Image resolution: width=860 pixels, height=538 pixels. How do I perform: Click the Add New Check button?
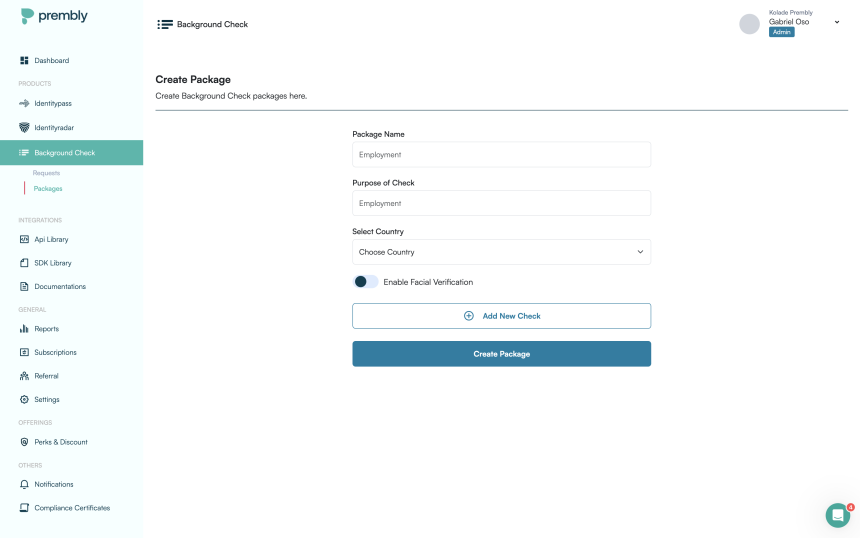click(x=501, y=316)
